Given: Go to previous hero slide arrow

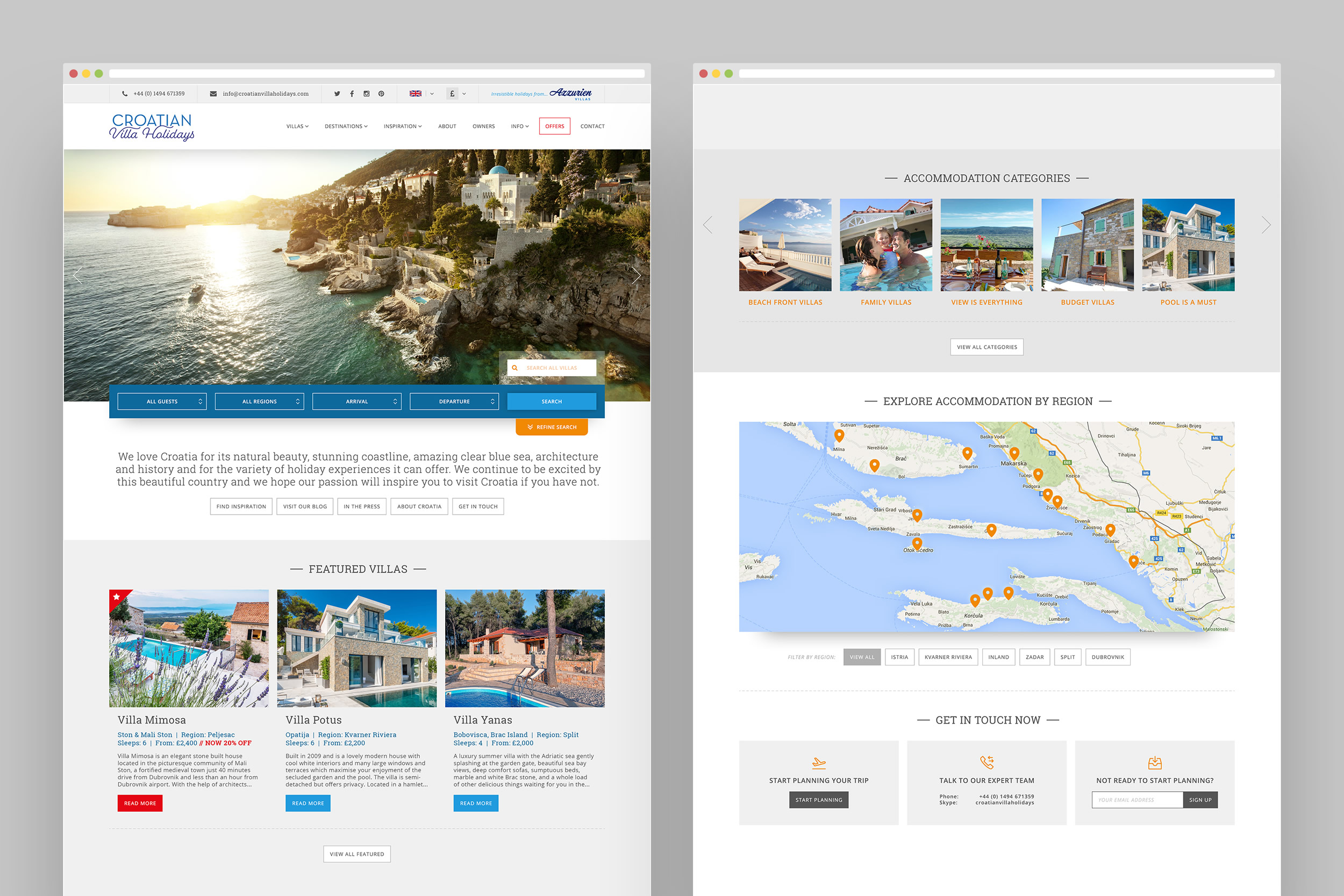Looking at the screenshot, I should click(x=78, y=275).
